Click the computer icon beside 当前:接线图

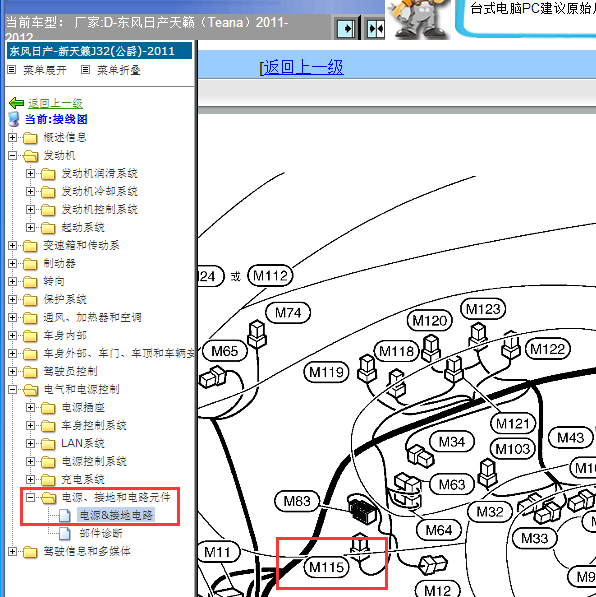(14, 119)
